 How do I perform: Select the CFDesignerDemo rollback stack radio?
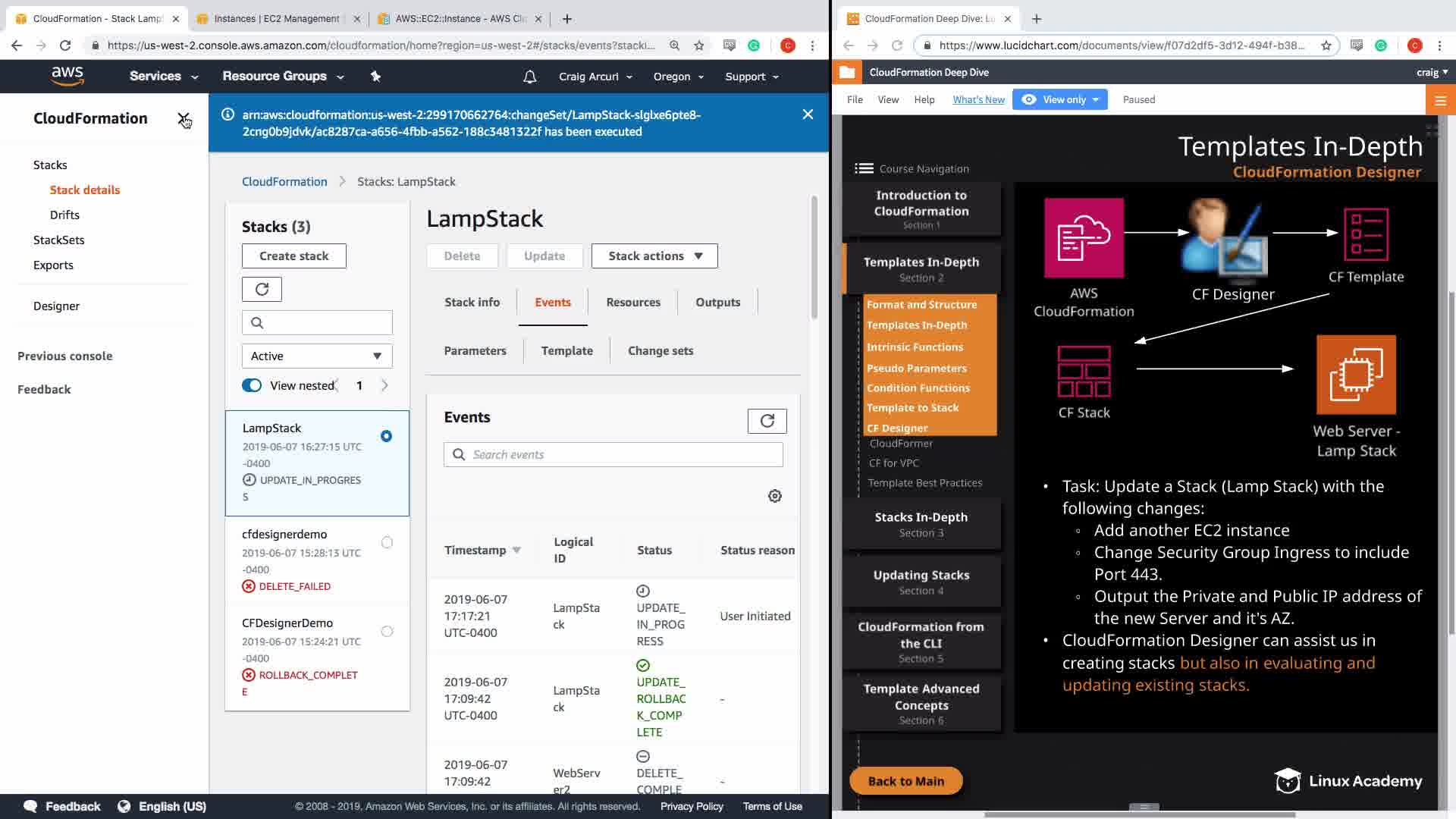pyautogui.click(x=387, y=631)
